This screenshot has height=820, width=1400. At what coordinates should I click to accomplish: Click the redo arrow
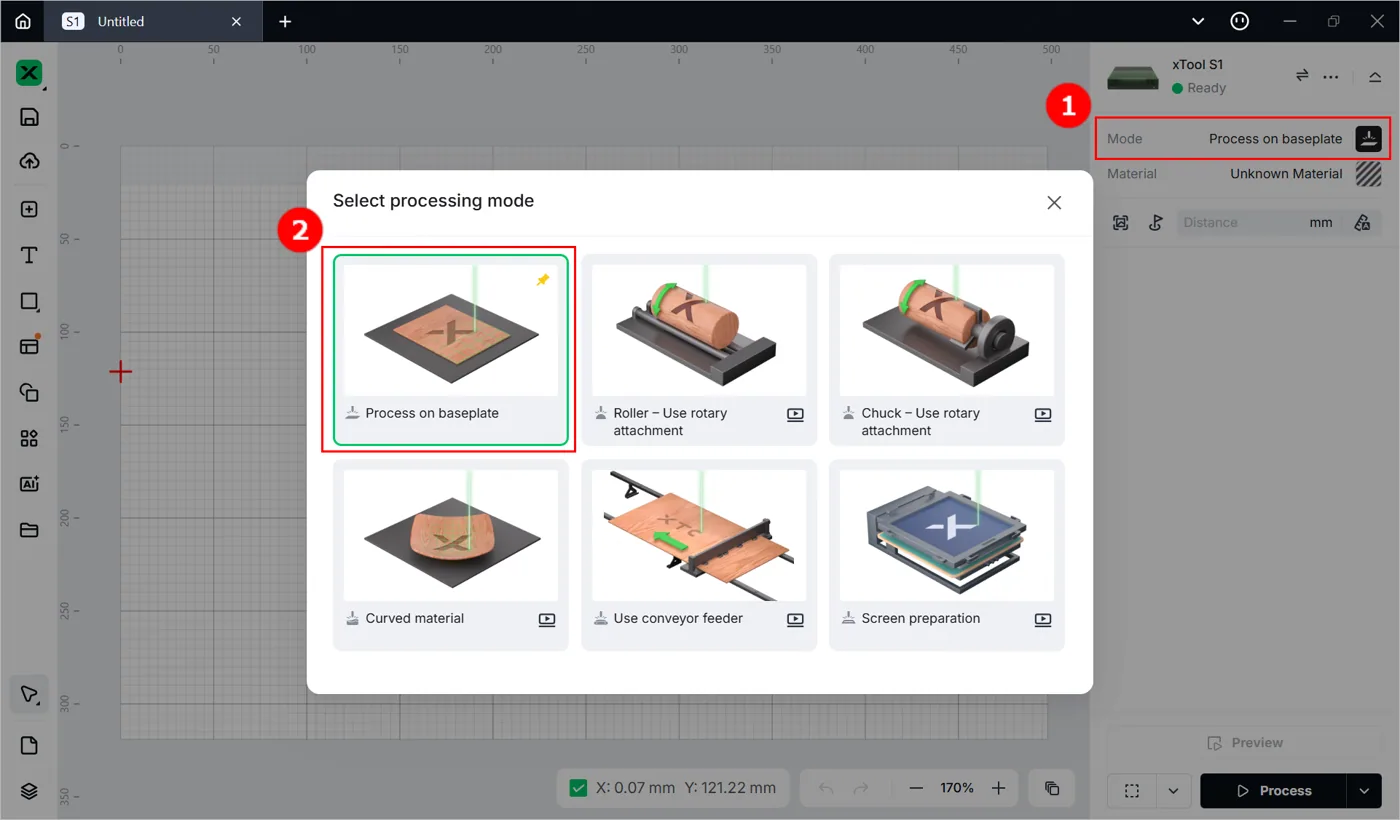860,788
